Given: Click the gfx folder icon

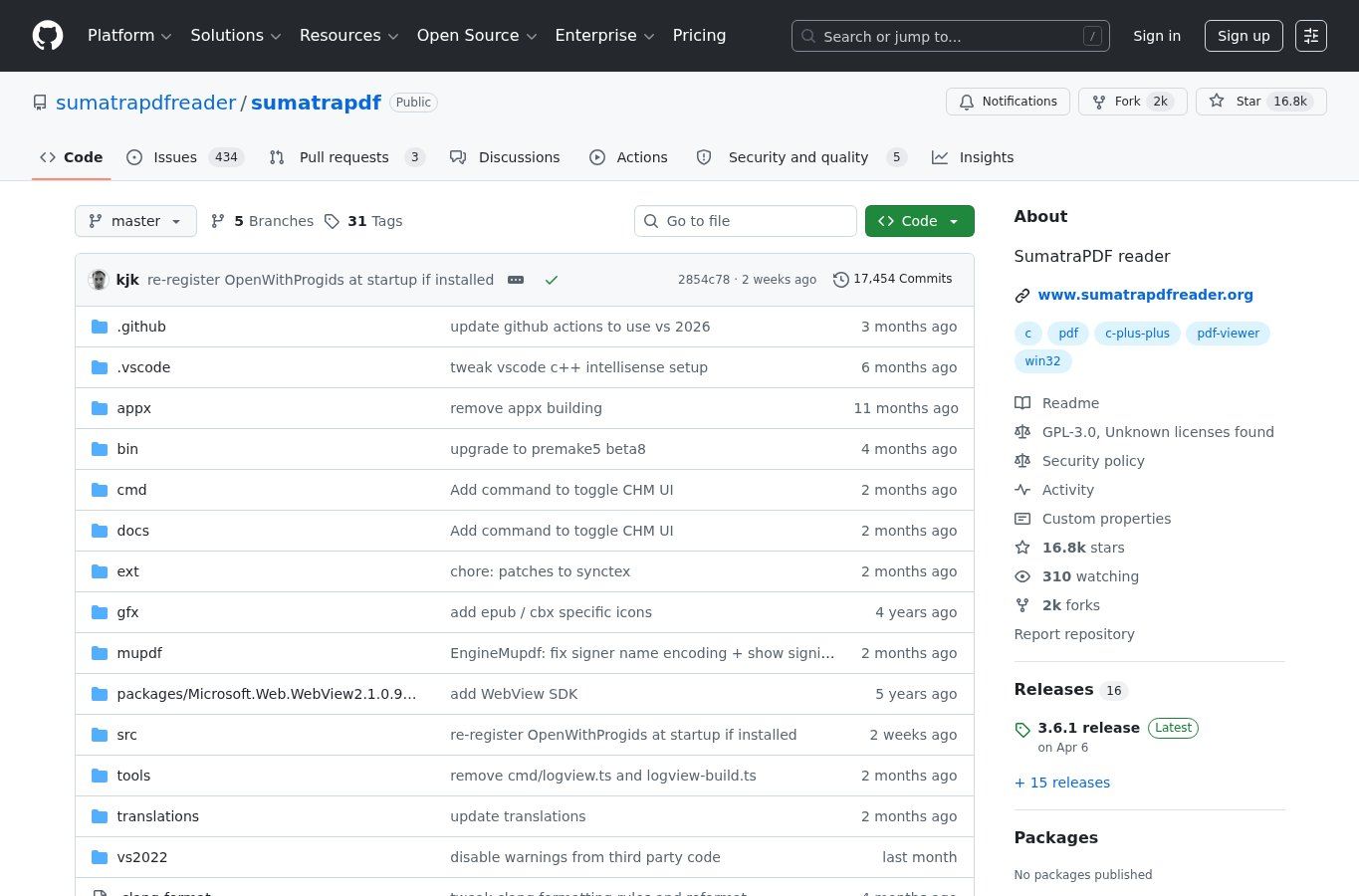Looking at the screenshot, I should pos(100,612).
